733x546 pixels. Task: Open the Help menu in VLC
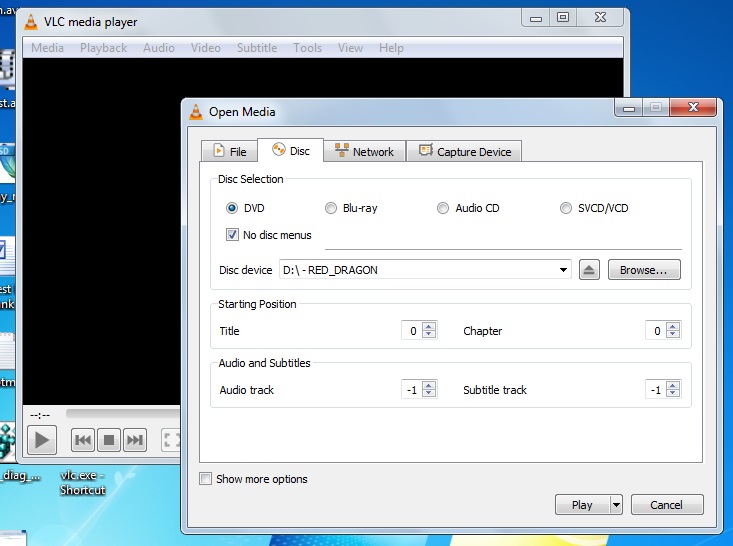pos(391,48)
